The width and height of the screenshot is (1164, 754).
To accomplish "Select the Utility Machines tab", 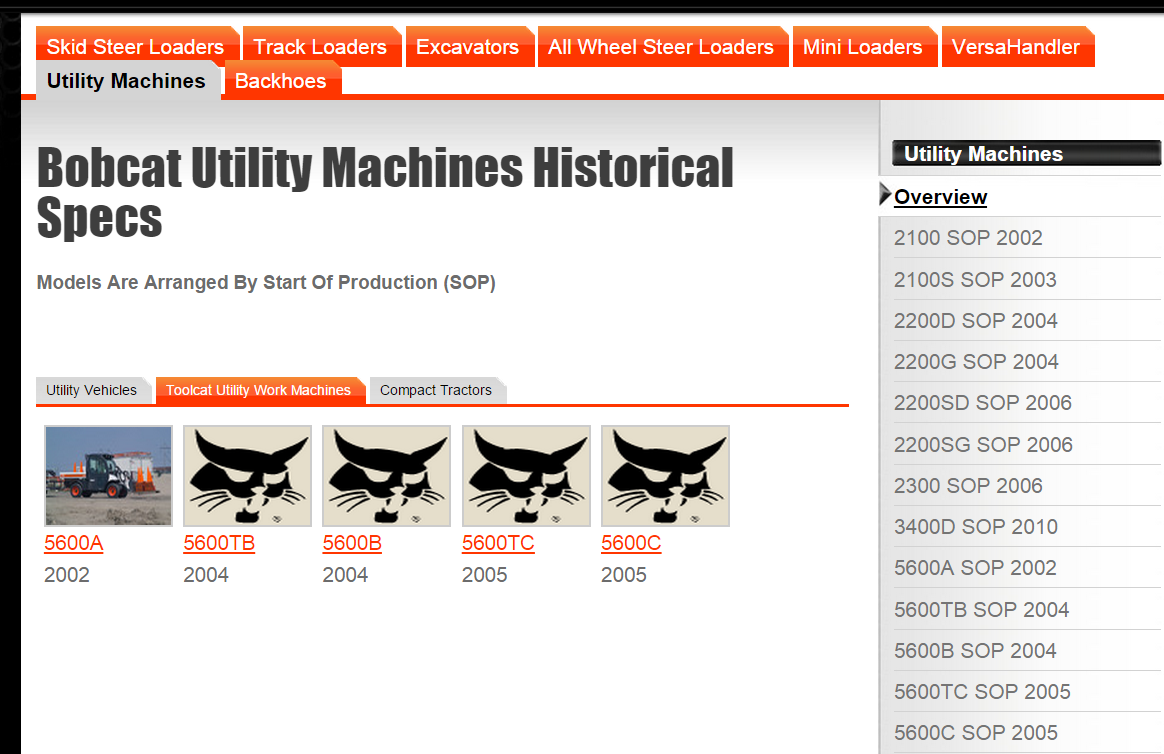I will (x=128, y=80).
